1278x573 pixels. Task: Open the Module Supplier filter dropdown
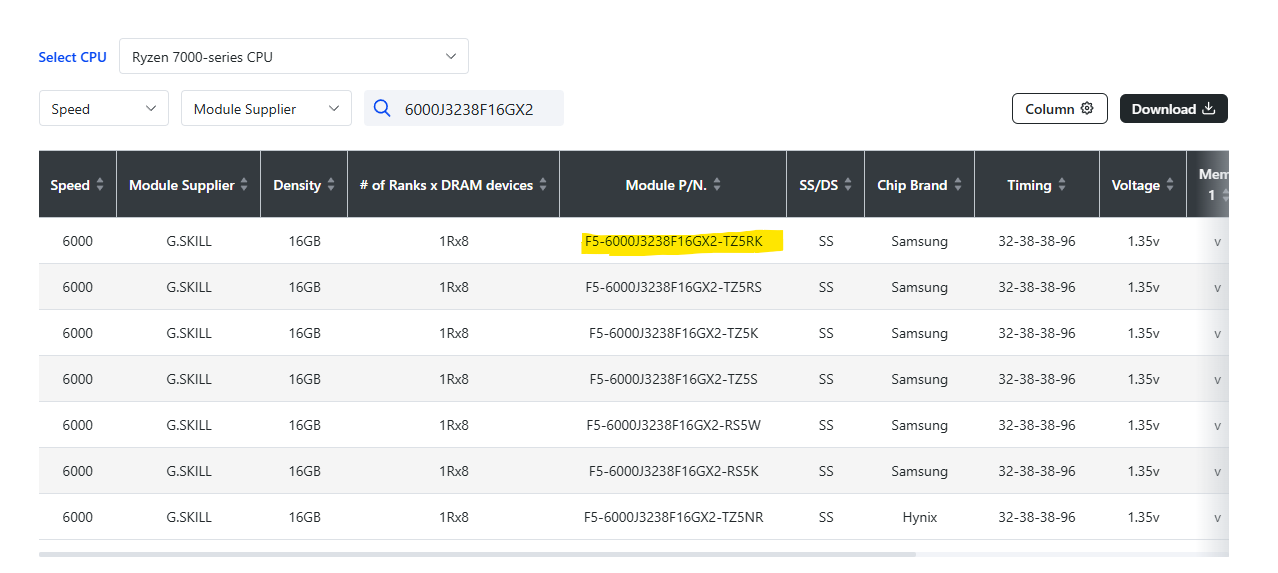coord(265,109)
